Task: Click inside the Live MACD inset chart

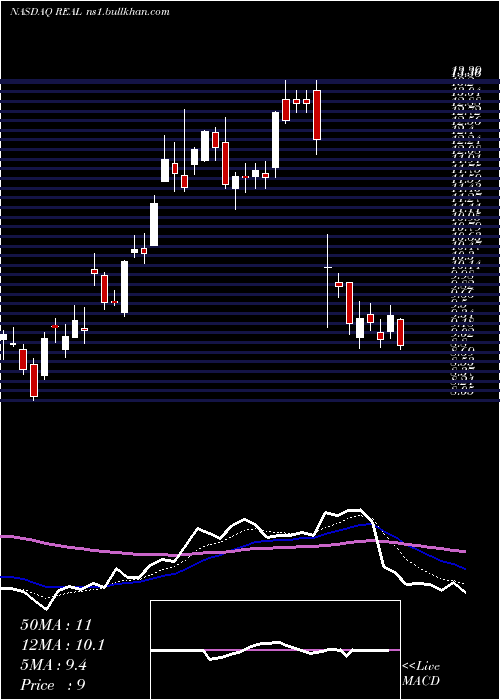Action: 275,650
